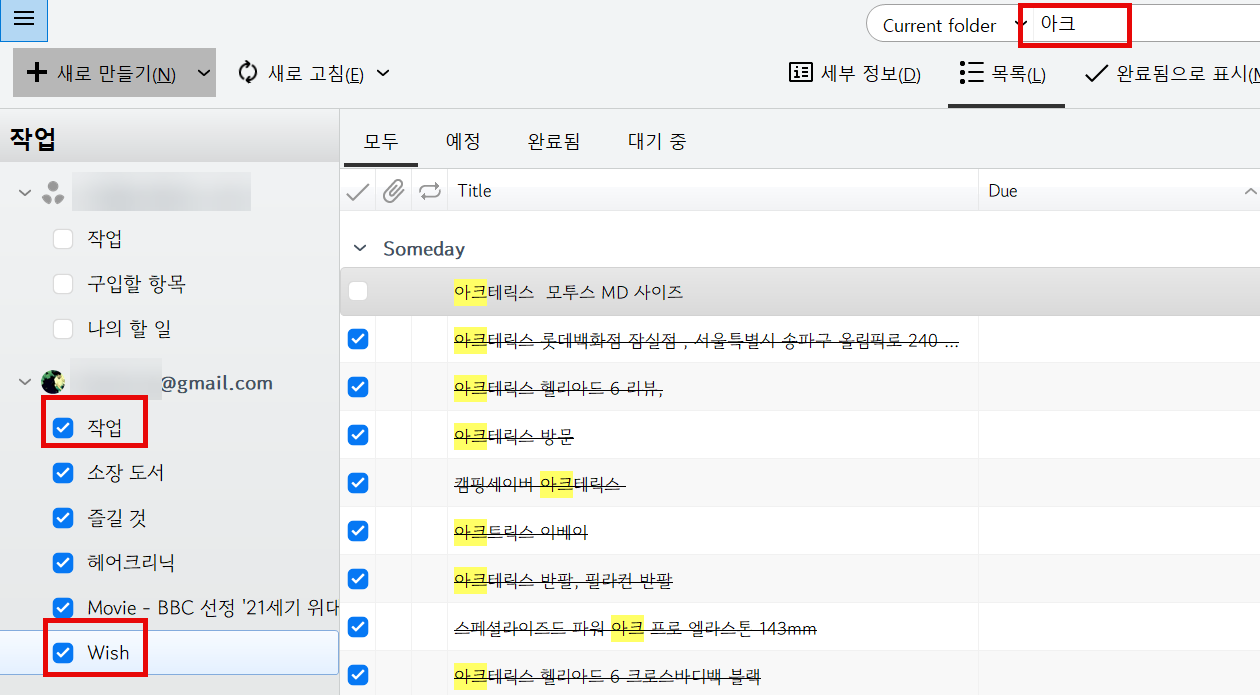Select the 소장 도서 list label
Image resolution: width=1260 pixels, height=695 pixels.
click(x=125, y=473)
